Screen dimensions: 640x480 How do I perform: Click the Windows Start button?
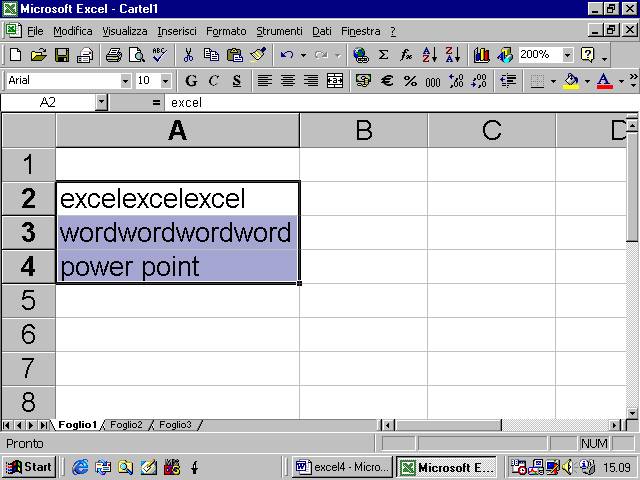coord(29,467)
